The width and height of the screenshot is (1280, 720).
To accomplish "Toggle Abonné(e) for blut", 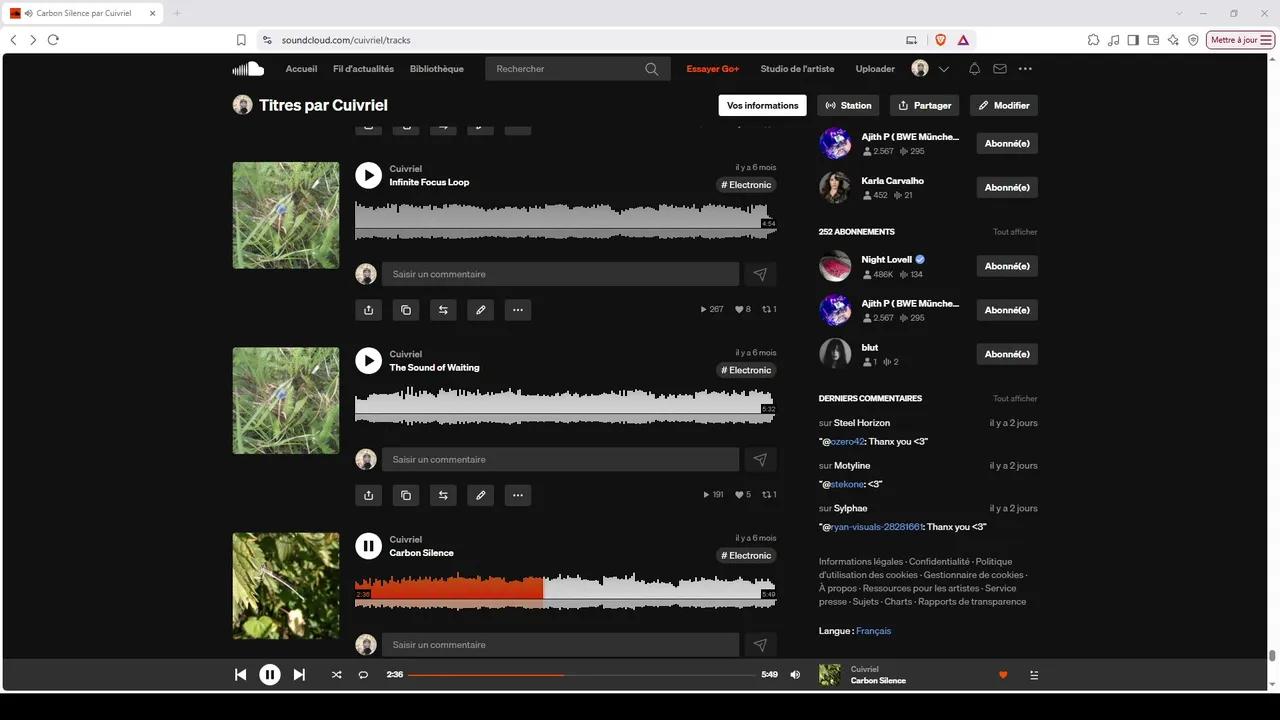I will [1007, 354].
